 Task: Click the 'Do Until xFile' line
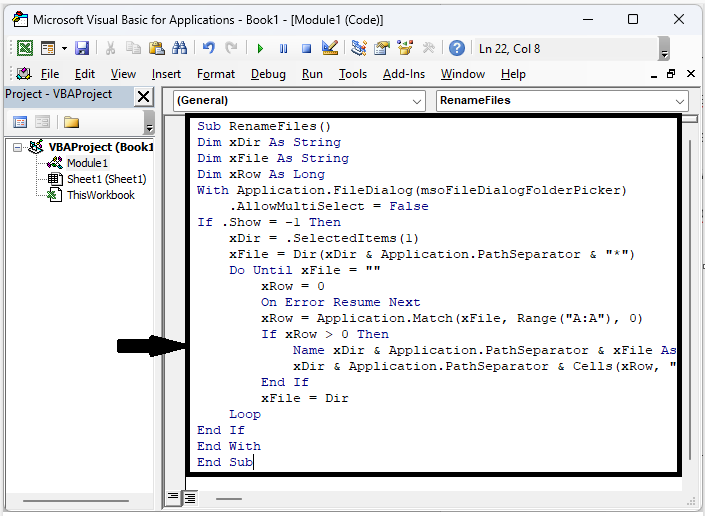pos(305,270)
